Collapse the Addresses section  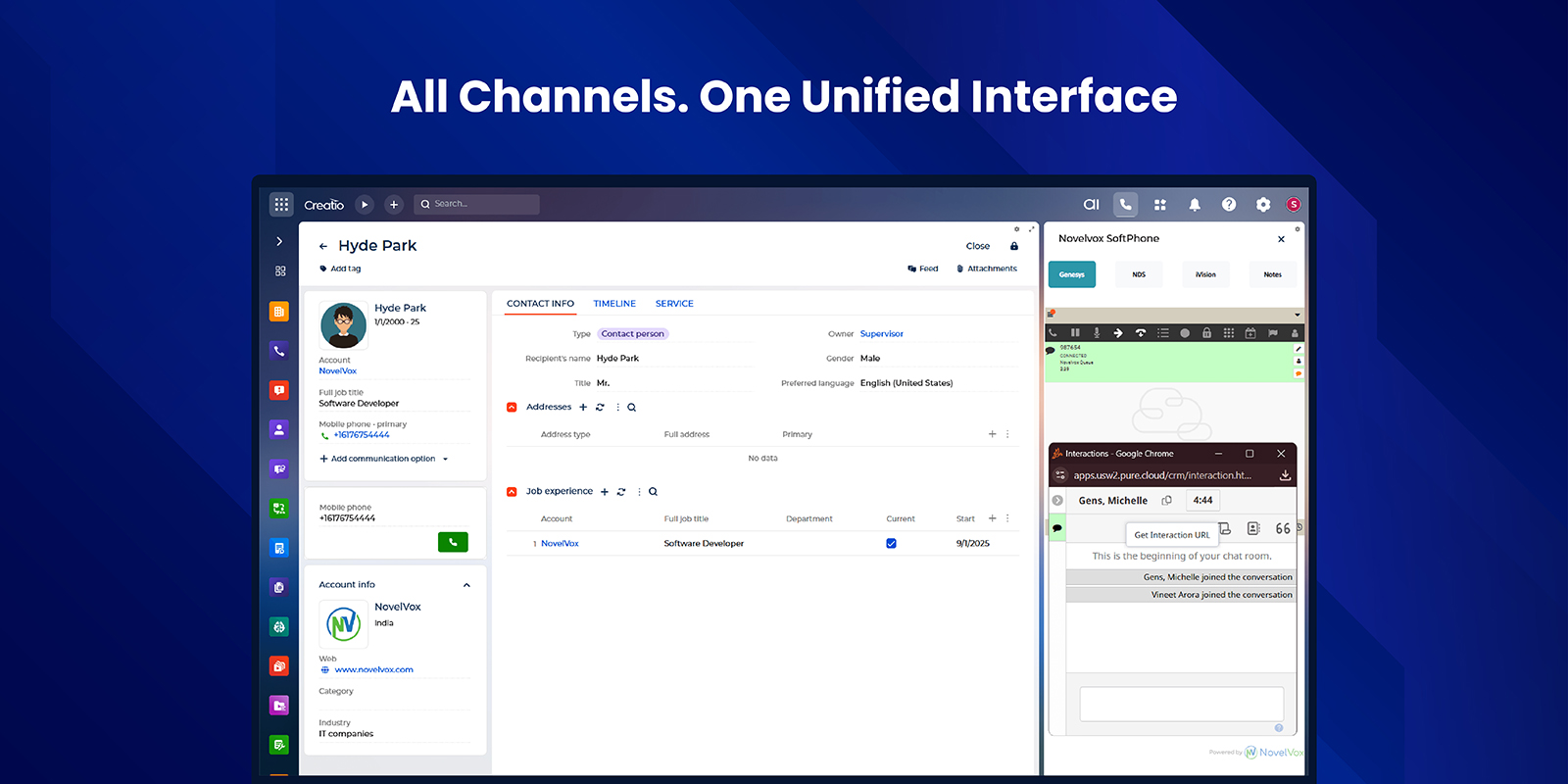tap(512, 408)
